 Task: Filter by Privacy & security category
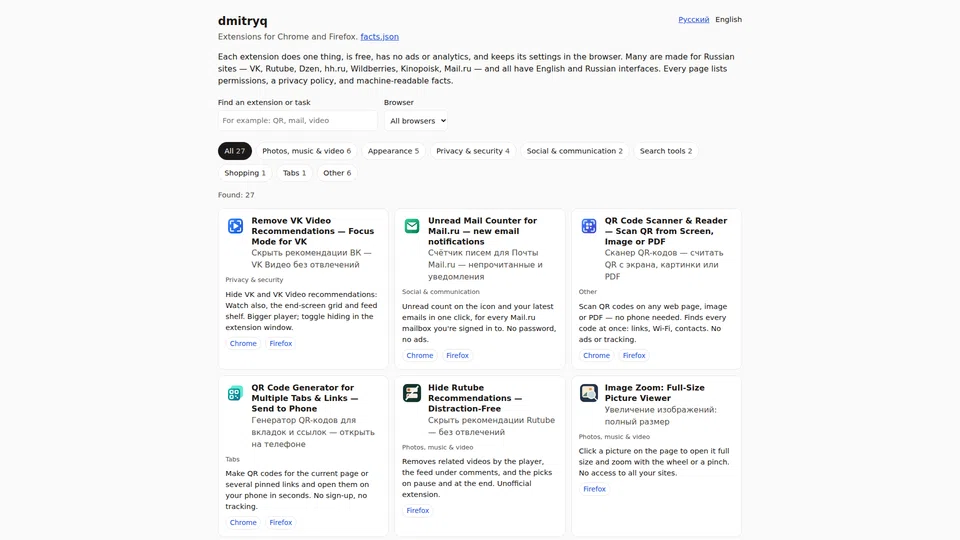[473, 151]
